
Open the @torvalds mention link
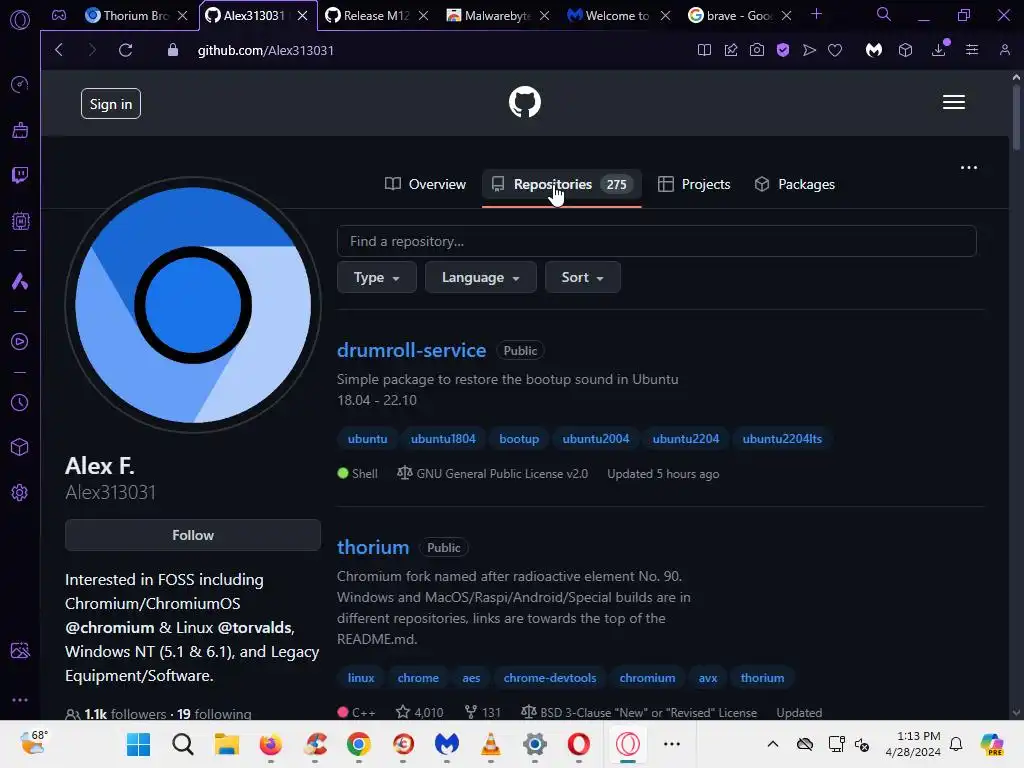click(255, 628)
